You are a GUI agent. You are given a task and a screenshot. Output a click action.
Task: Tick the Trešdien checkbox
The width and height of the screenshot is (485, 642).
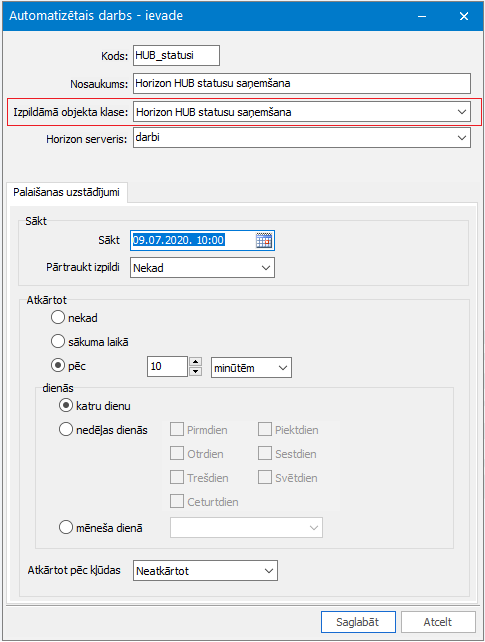(177, 477)
